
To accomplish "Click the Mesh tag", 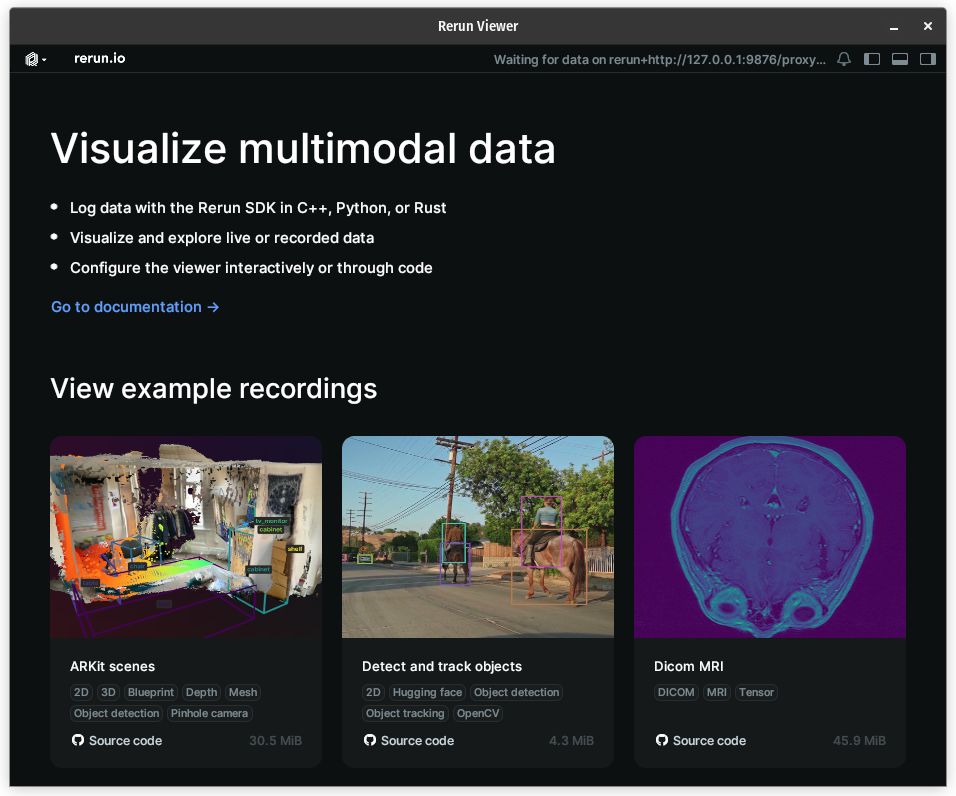I will click(x=243, y=692).
